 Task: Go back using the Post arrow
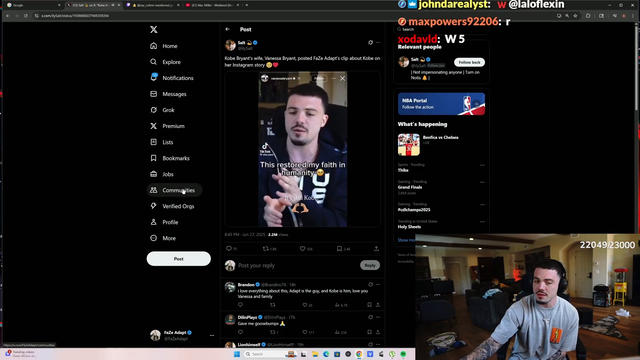click(228, 29)
